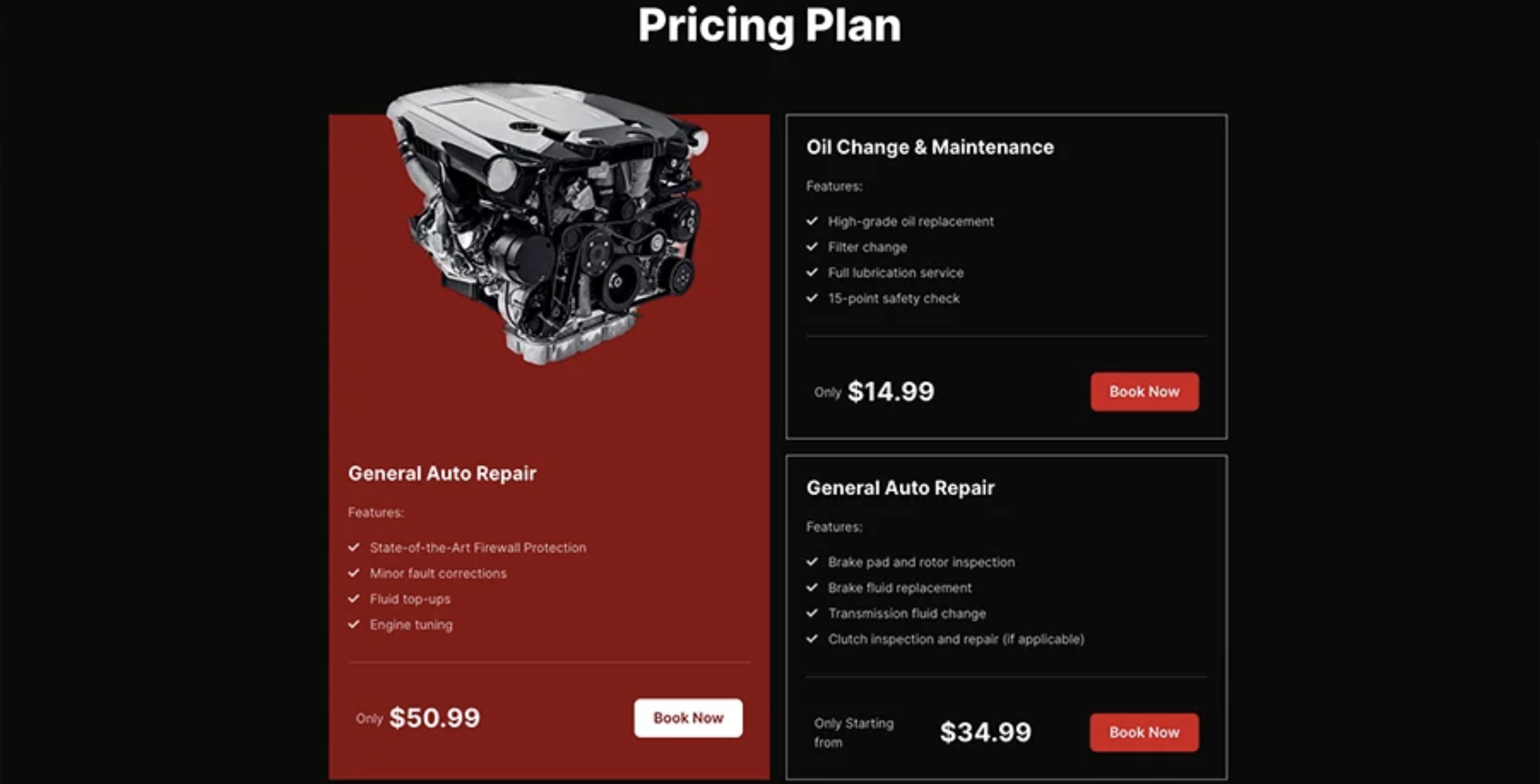Click the checkmark next to 15-point safety check

coord(812,298)
